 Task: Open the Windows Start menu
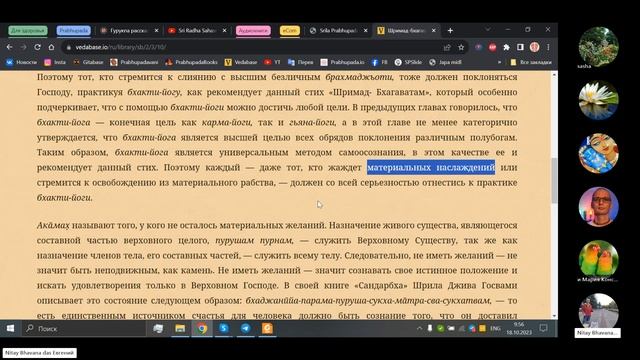10,328
